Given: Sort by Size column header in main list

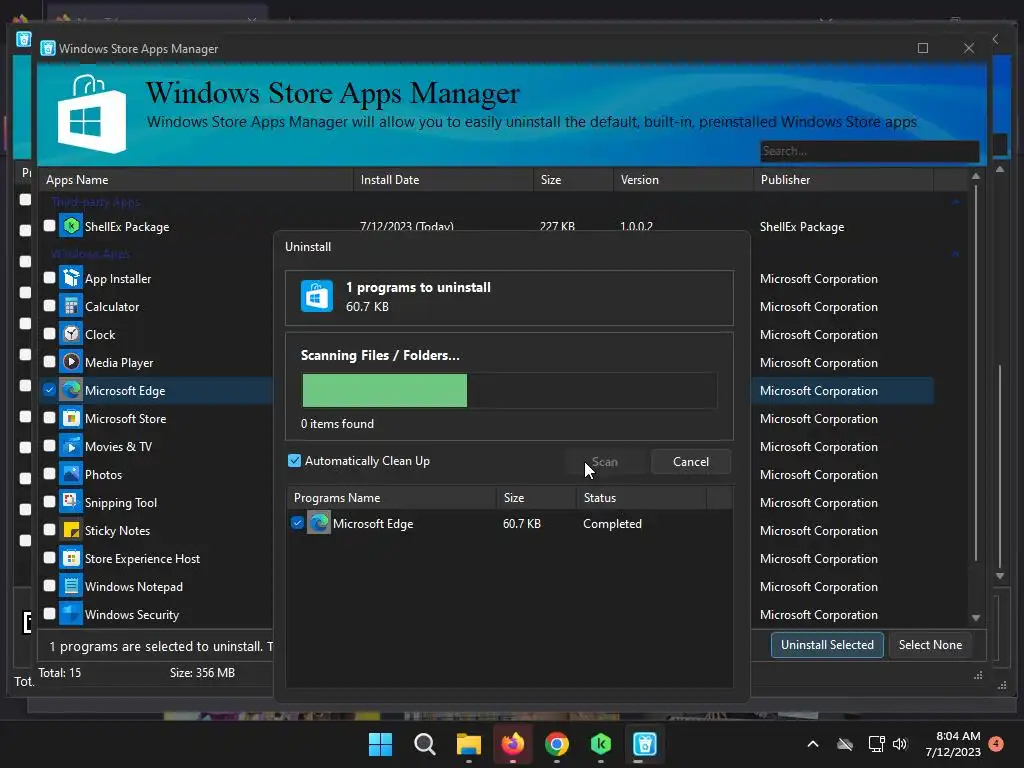Looking at the screenshot, I should pos(573,180).
